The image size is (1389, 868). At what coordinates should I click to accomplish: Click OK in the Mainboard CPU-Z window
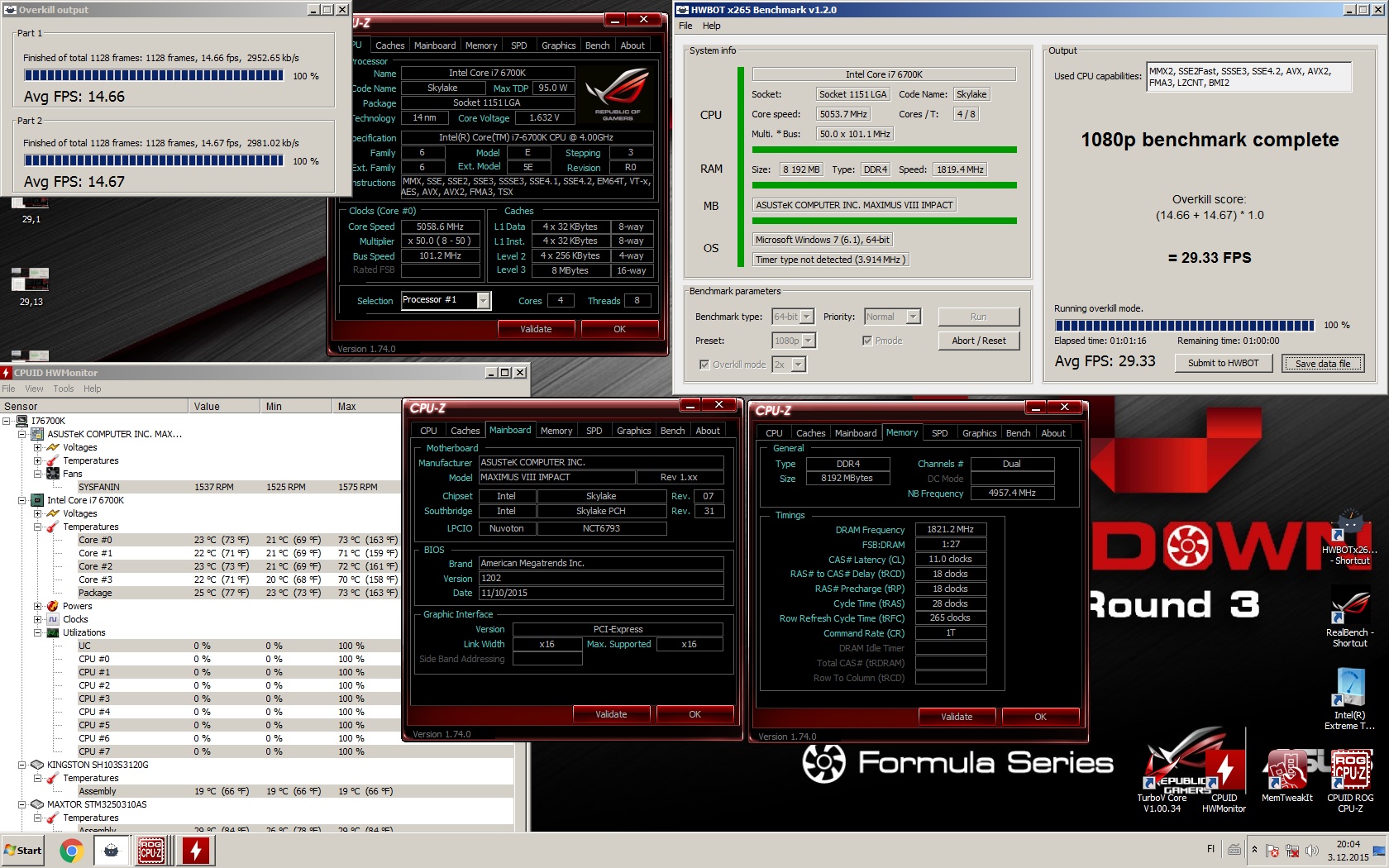[x=694, y=714]
